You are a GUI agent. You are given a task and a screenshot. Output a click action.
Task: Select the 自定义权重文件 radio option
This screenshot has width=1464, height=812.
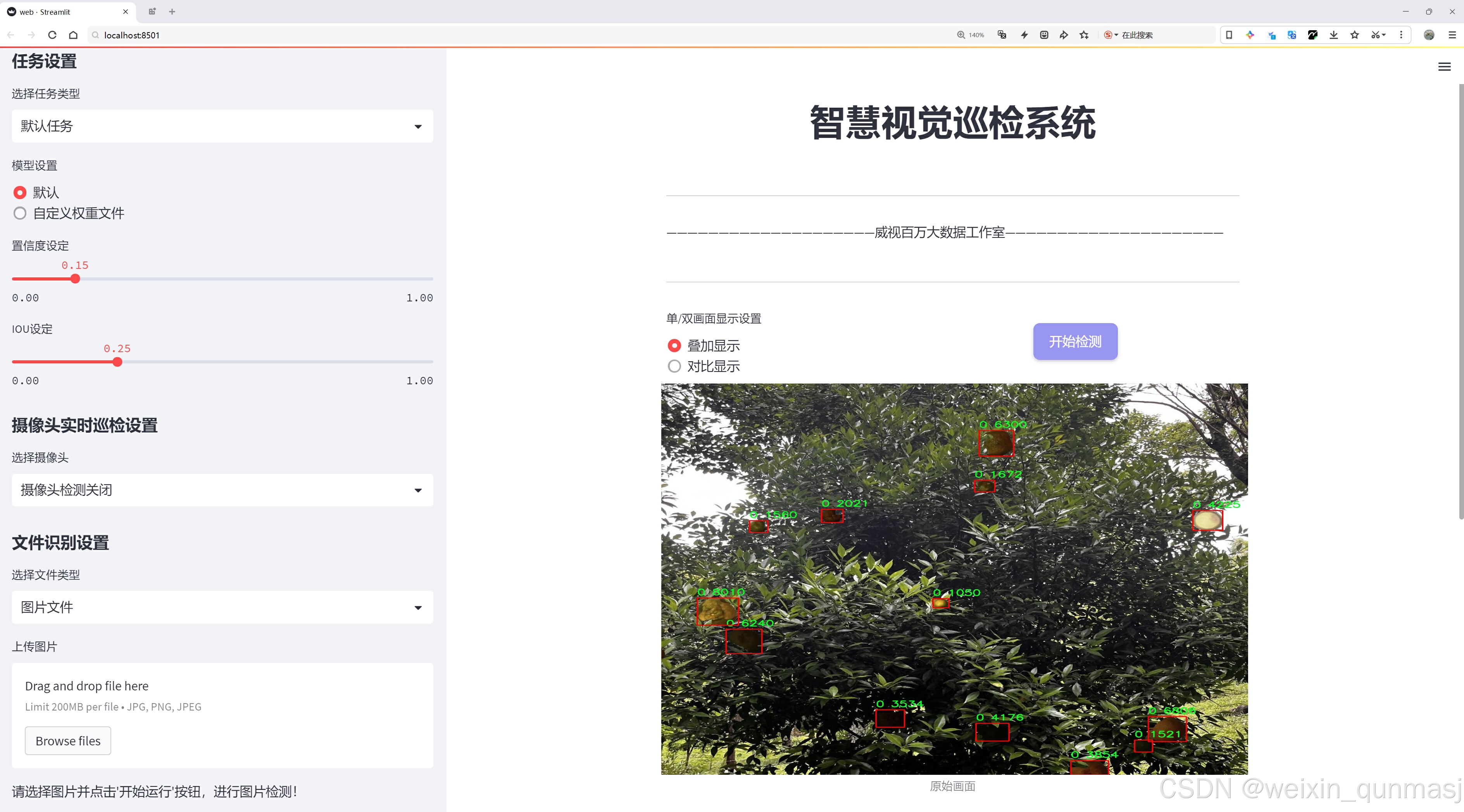point(21,213)
